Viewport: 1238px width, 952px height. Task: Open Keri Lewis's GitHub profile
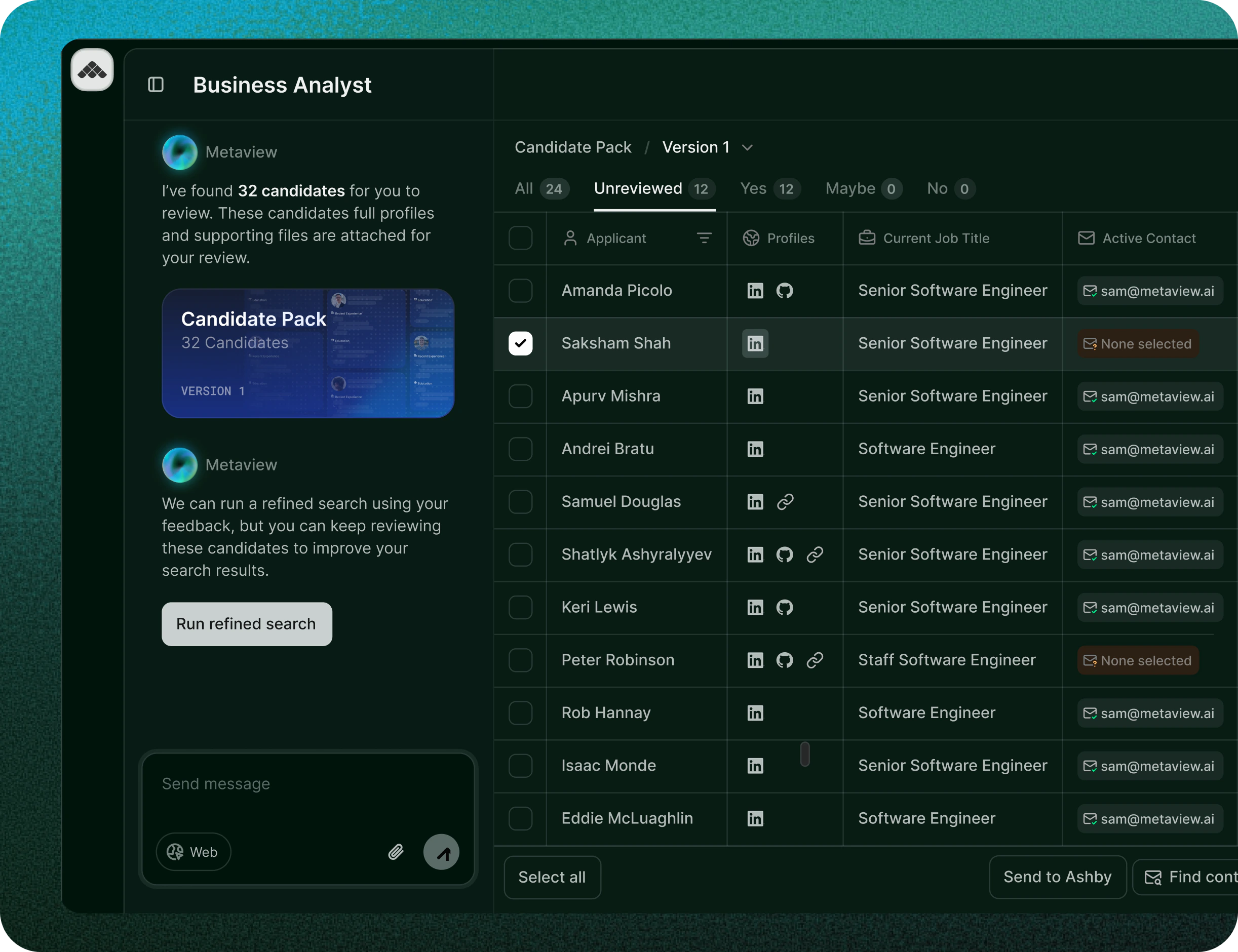point(785,608)
